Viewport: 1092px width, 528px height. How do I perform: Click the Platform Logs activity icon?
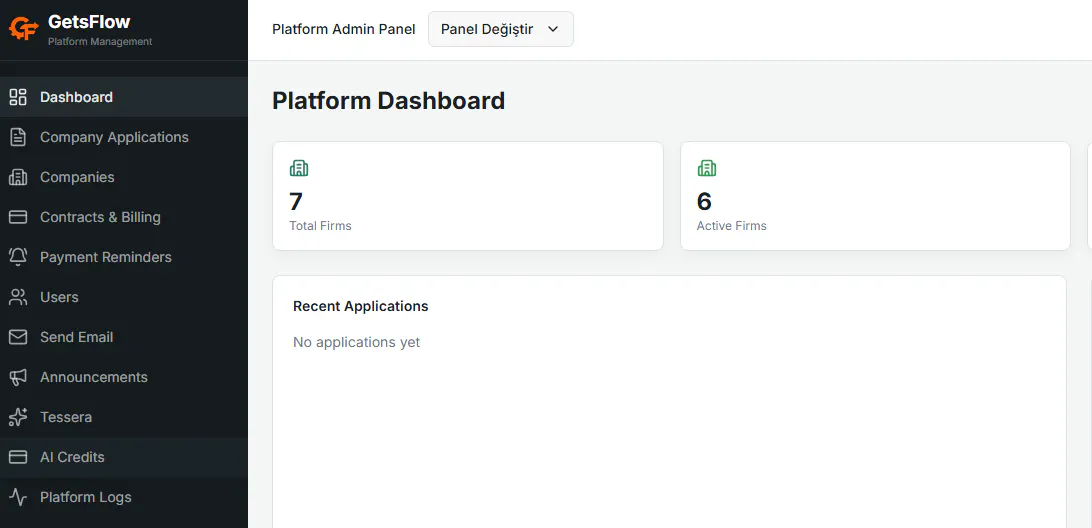pyautogui.click(x=17, y=497)
